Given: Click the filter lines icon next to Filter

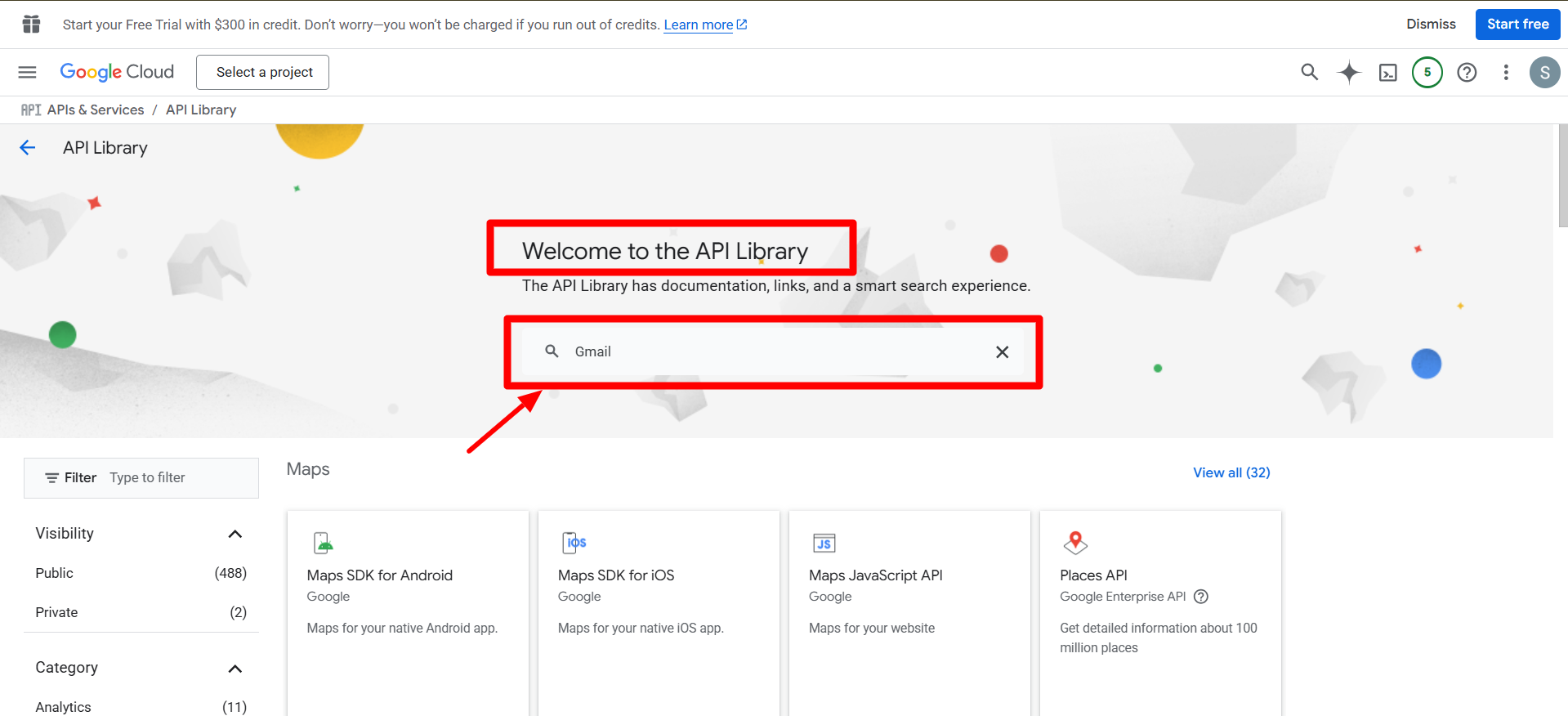Looking at the screenshot, I should click(x=51, y=477).
